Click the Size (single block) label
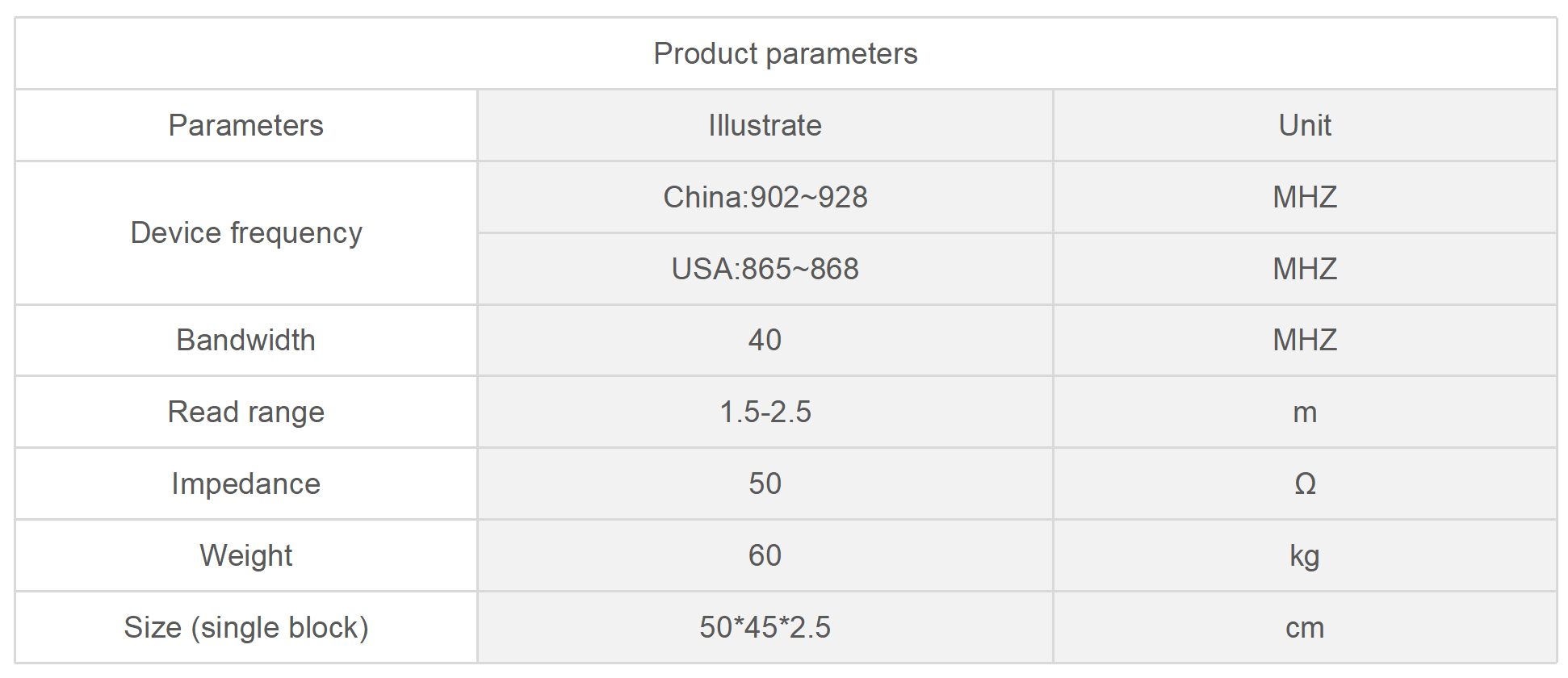 click(x=245, y=627)
